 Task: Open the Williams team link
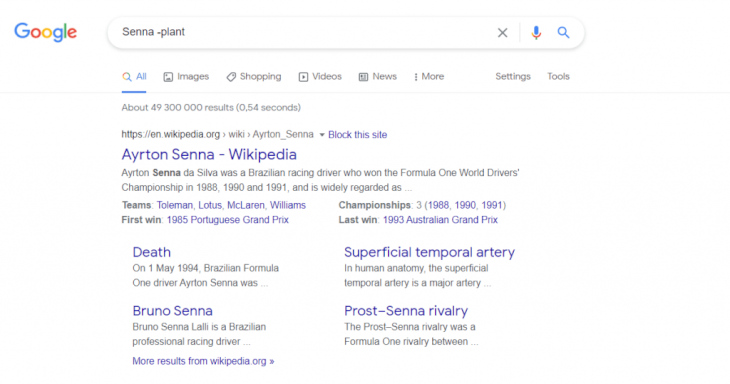[288, 205]
